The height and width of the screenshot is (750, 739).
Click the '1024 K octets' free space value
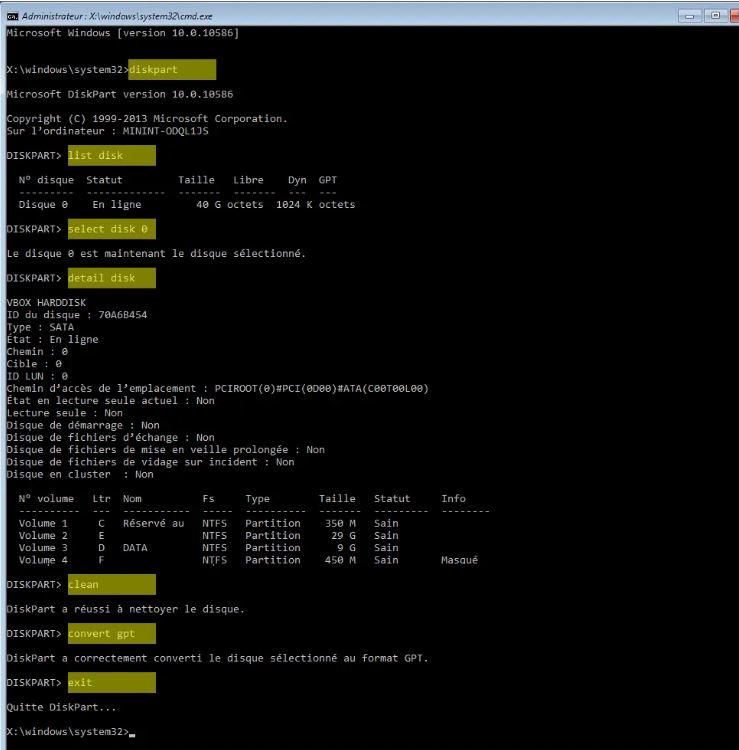pyautogui.click(x=316, y=205)
